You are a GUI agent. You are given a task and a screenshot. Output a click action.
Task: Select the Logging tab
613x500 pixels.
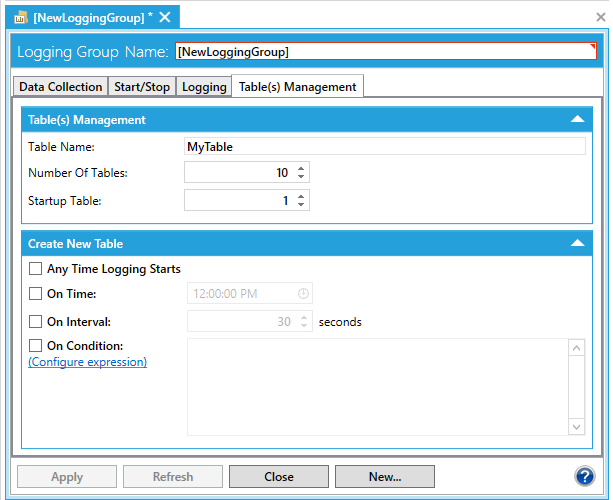pyautogui.click(x=204, y=87)
